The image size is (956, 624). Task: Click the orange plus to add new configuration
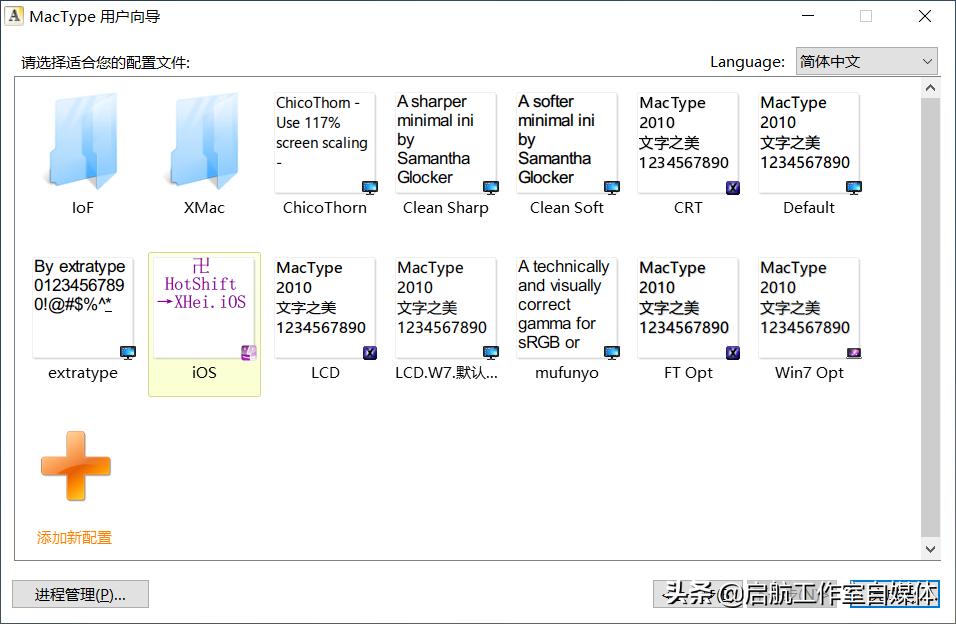pyautogui.click(x=74, y=465)
